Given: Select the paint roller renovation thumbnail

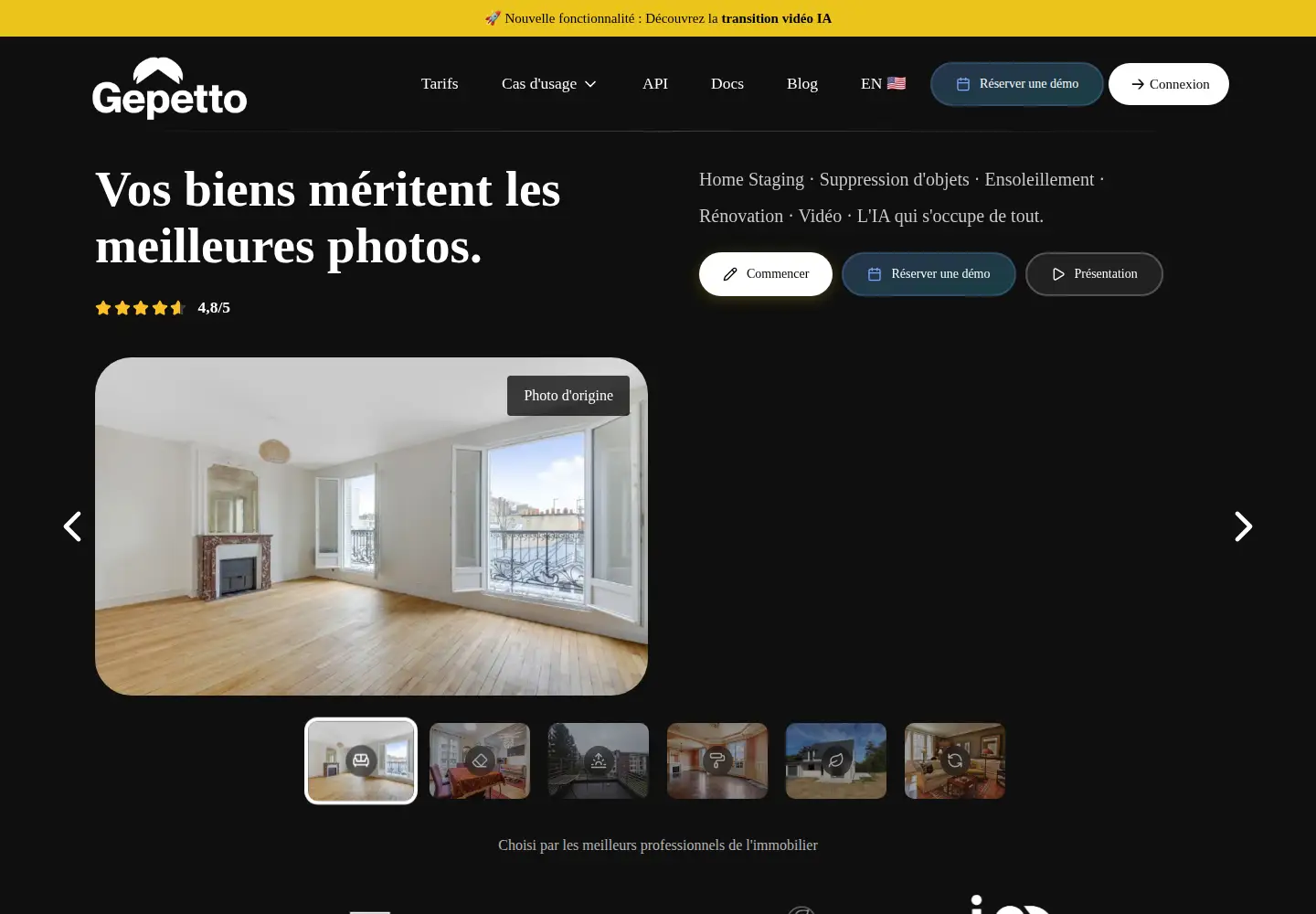Looking at the screenshot, I should pyautogui.click(x=717, y=761).
